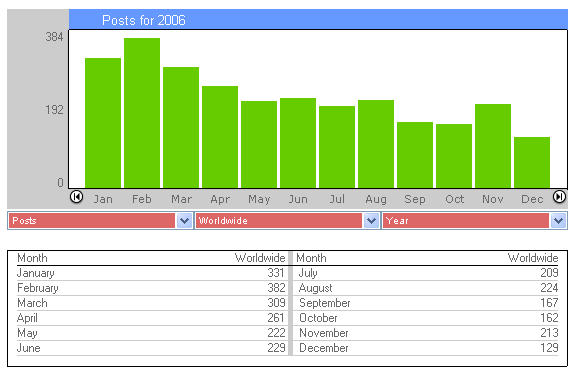Viewport: 576px width, 375px height.
Task: Click the 'June' table row label
Action: tap(29, 348)
